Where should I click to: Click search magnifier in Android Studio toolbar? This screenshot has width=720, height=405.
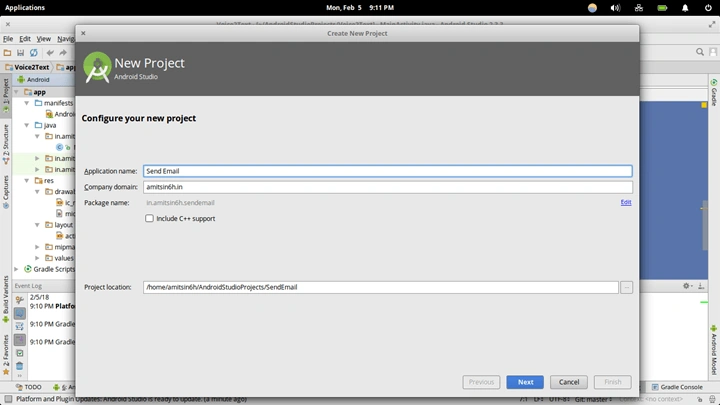click(x=700, y=52)
